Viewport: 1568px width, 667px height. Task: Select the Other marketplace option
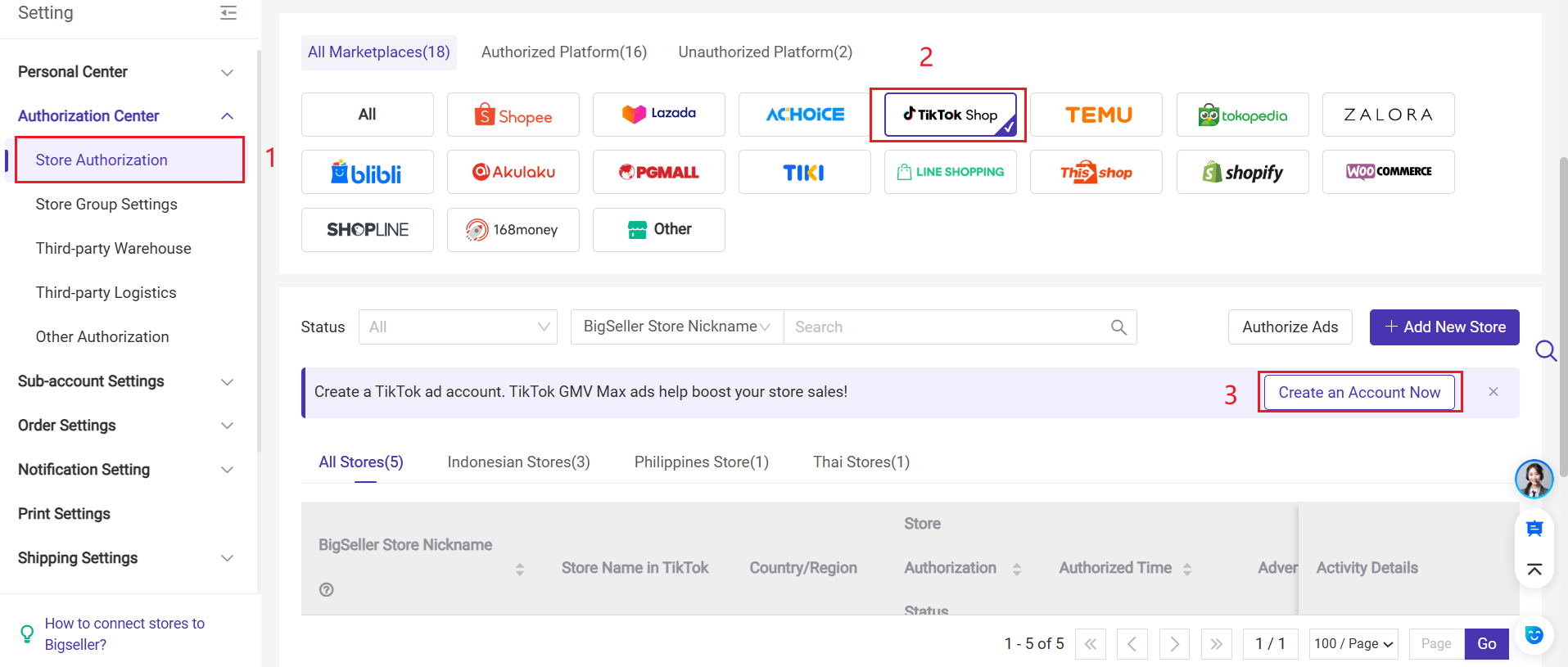tap(659, 230)
